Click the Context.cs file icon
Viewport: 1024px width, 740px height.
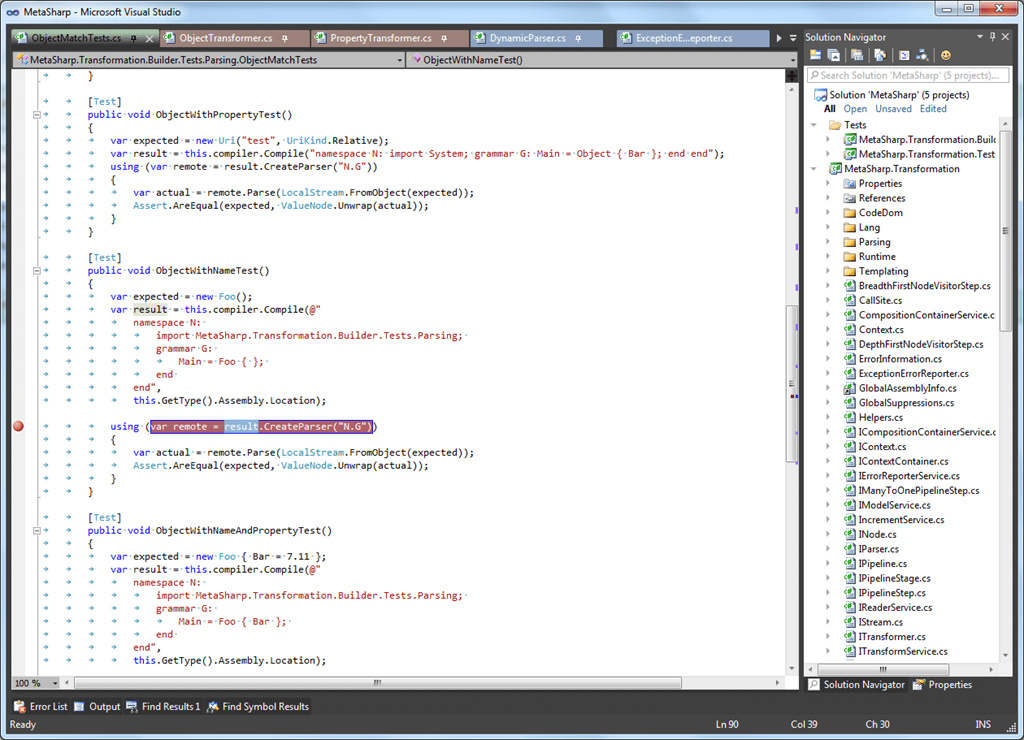(849, 330)
